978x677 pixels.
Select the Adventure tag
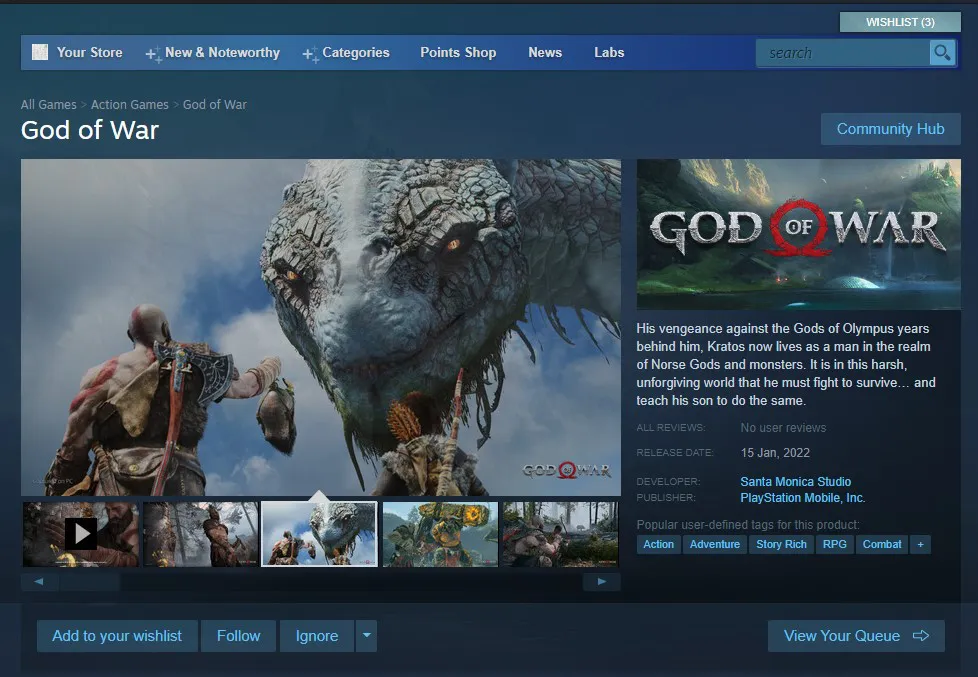click(x=714, y=544)
